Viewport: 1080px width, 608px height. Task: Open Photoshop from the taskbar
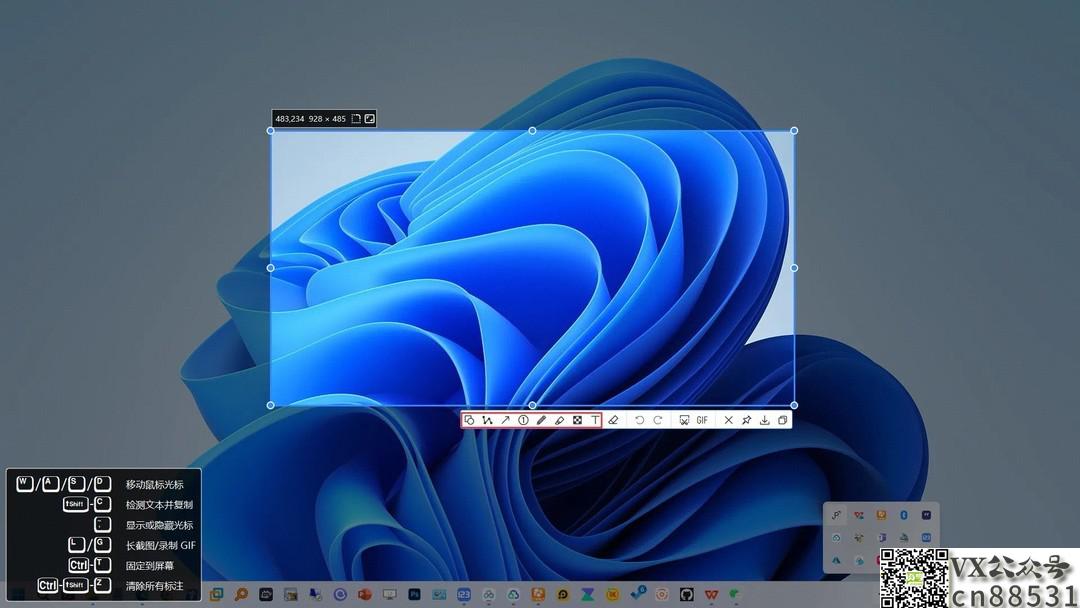point(414,594)
